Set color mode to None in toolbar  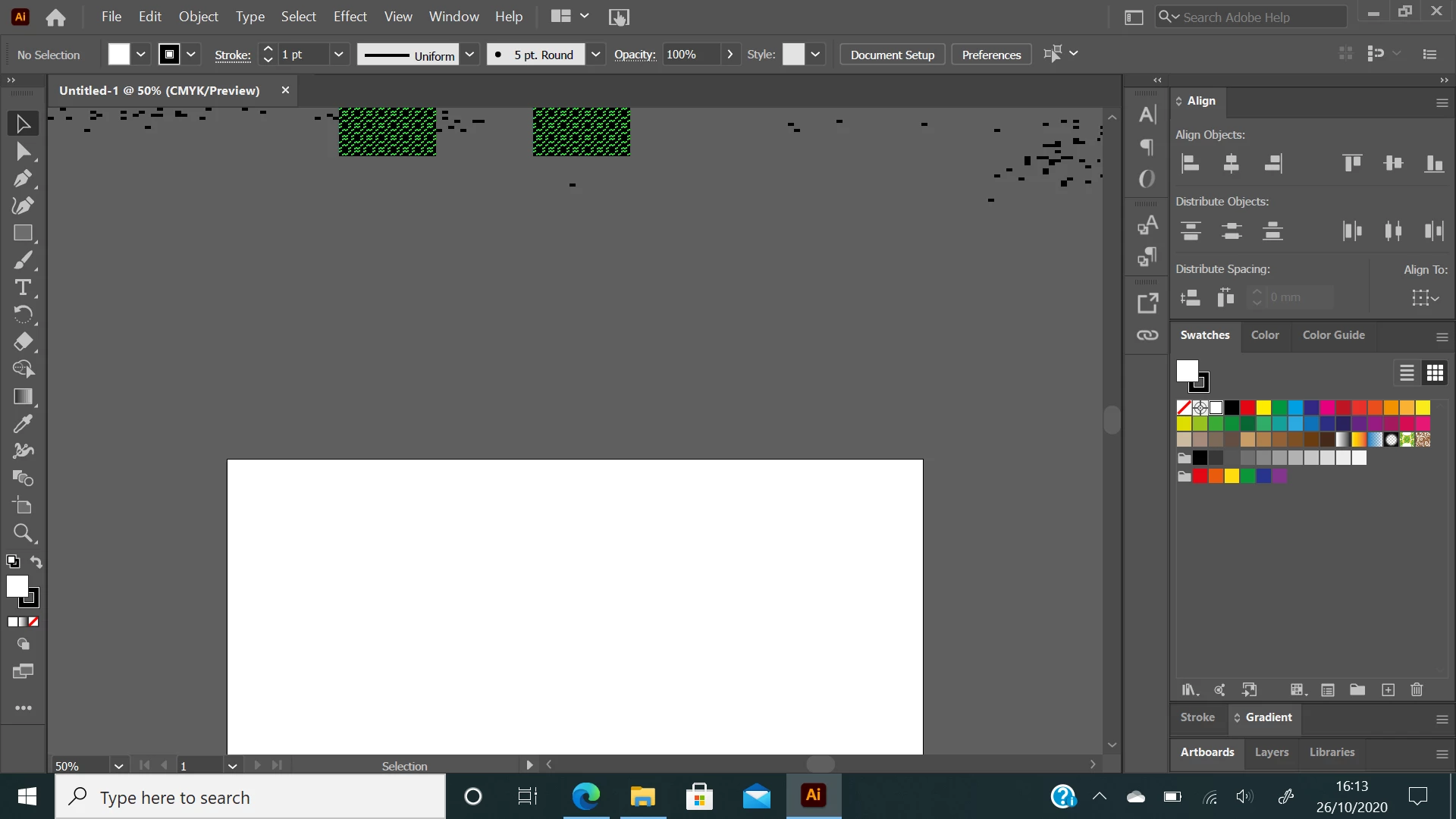point(33,622)
